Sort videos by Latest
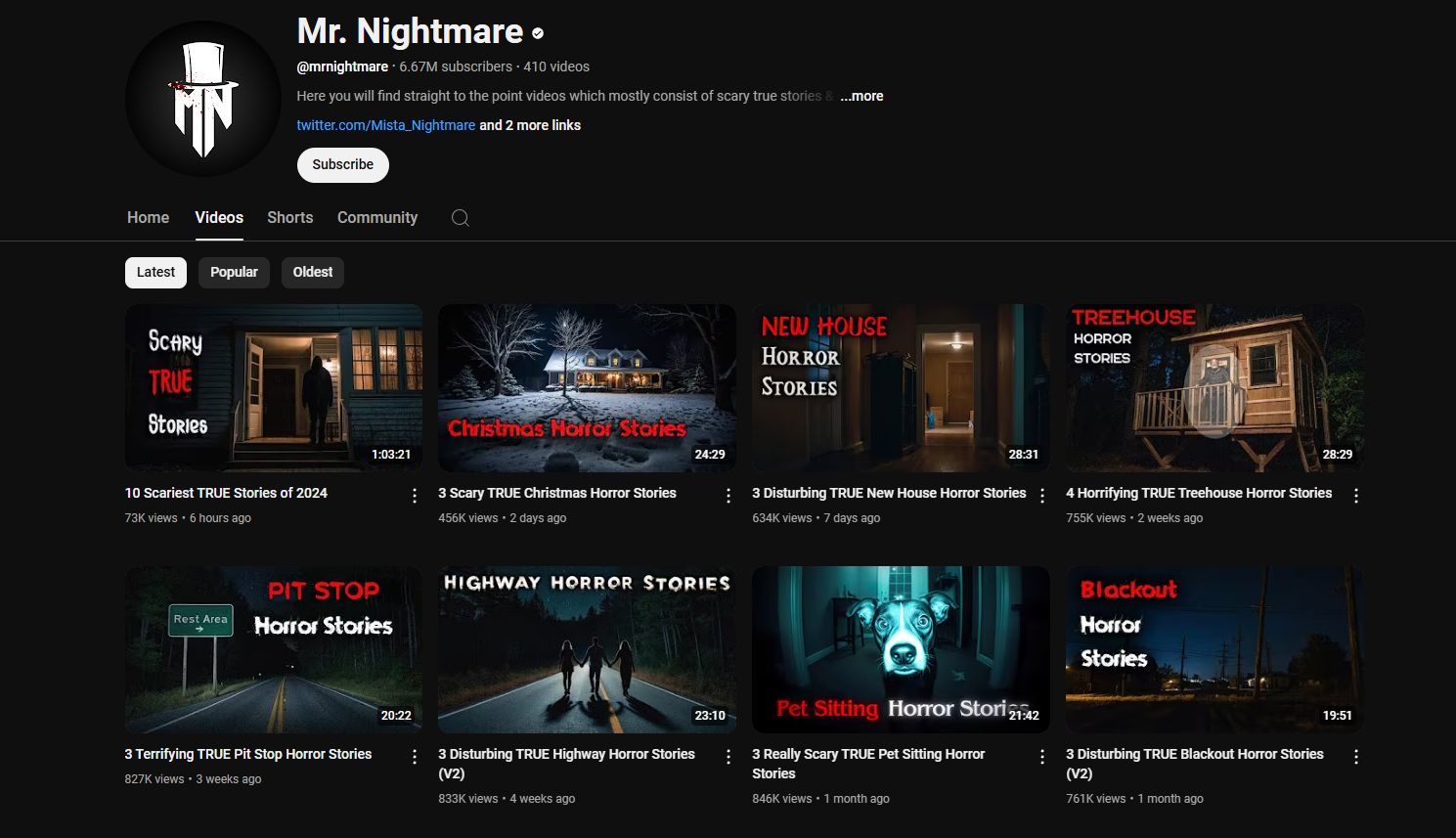The width and height of the screenshot is (1456, 838). [x=155, y=272]
